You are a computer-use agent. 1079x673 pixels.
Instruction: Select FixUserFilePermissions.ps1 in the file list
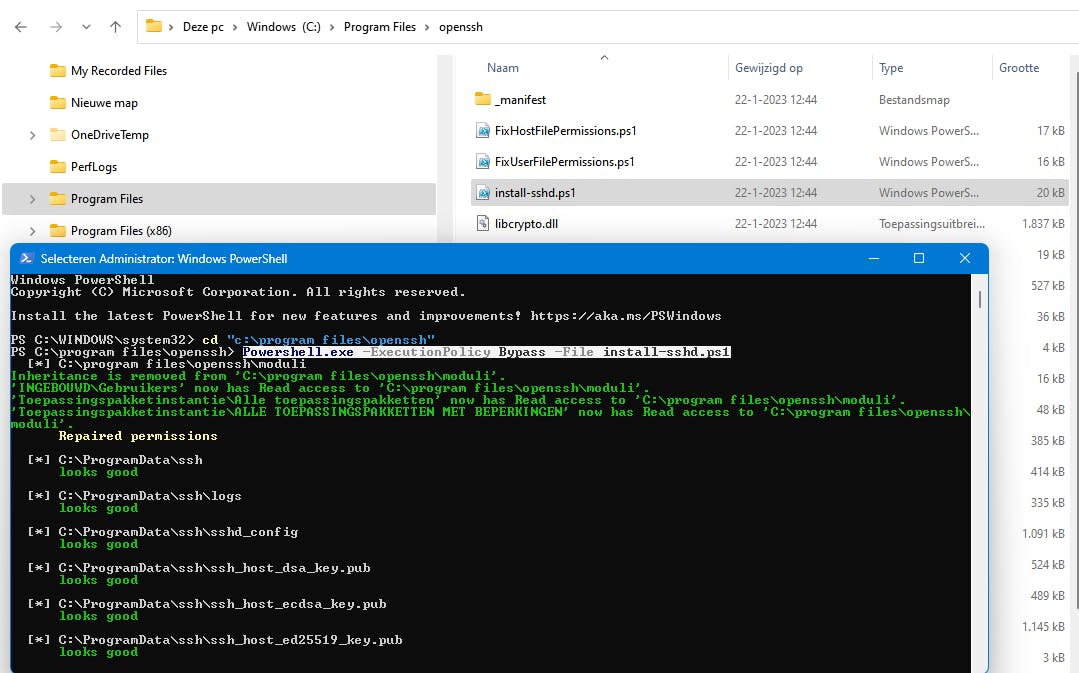564,162
